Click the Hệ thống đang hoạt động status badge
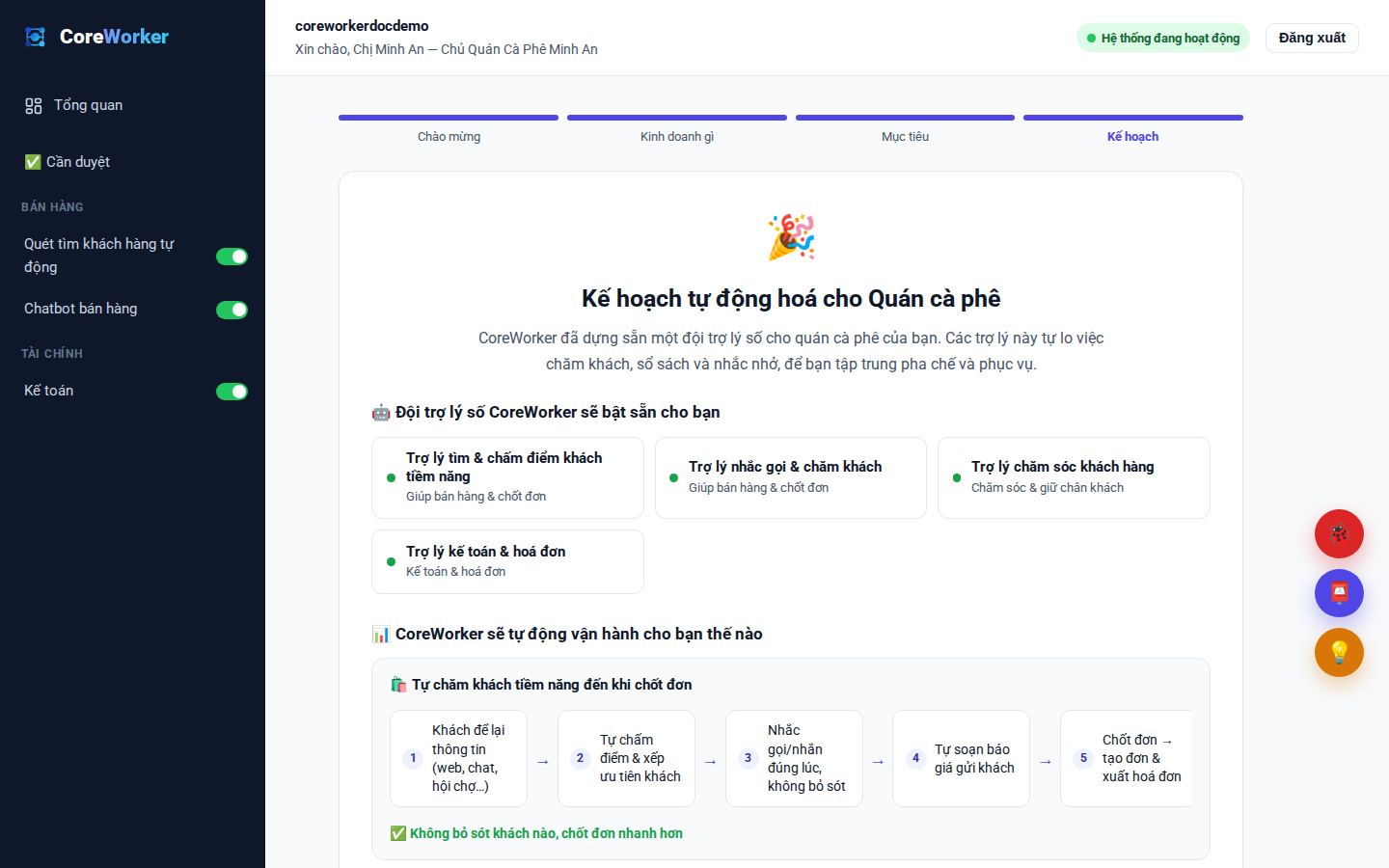The image size is (1389, 868). [x=1163, y=38]
